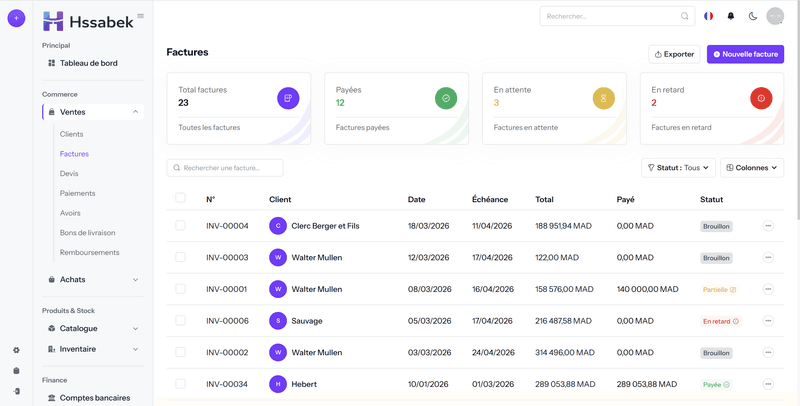Toggle dark mode moon icon
This screenshot has height=406, width=800.
click(752, 16)
